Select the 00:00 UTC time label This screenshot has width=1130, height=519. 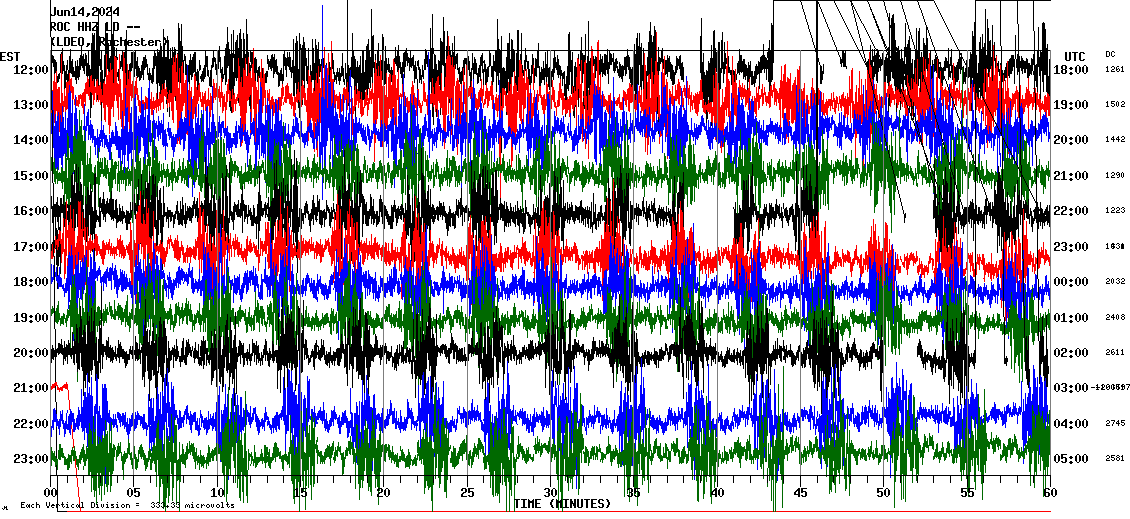(1072, 282)
